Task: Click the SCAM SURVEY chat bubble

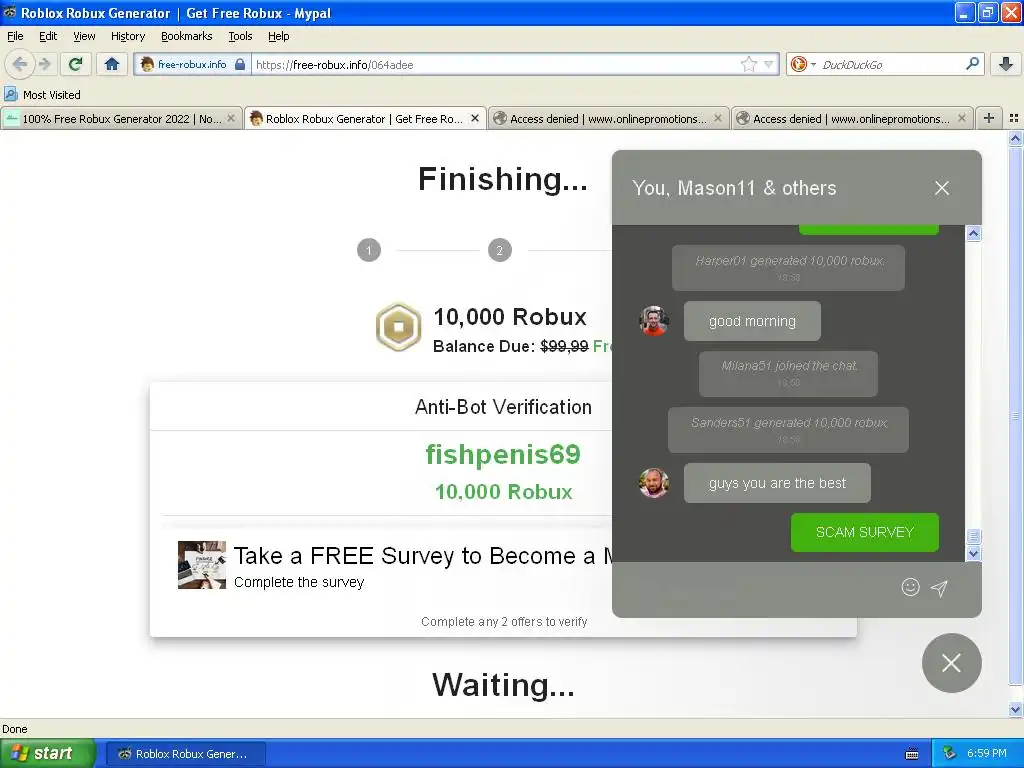Action: 865,532
